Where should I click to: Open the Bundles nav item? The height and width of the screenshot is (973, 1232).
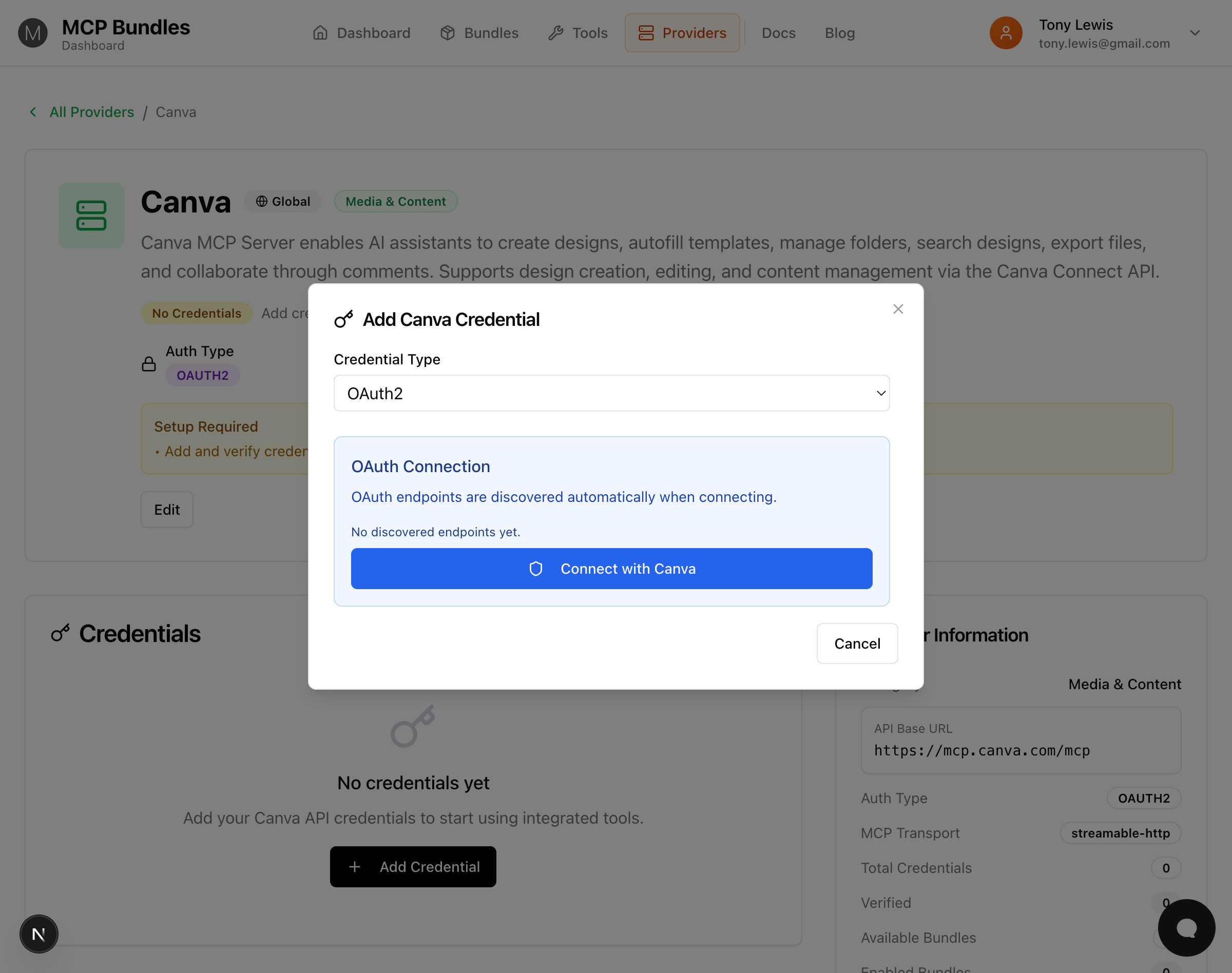(479, 33)
